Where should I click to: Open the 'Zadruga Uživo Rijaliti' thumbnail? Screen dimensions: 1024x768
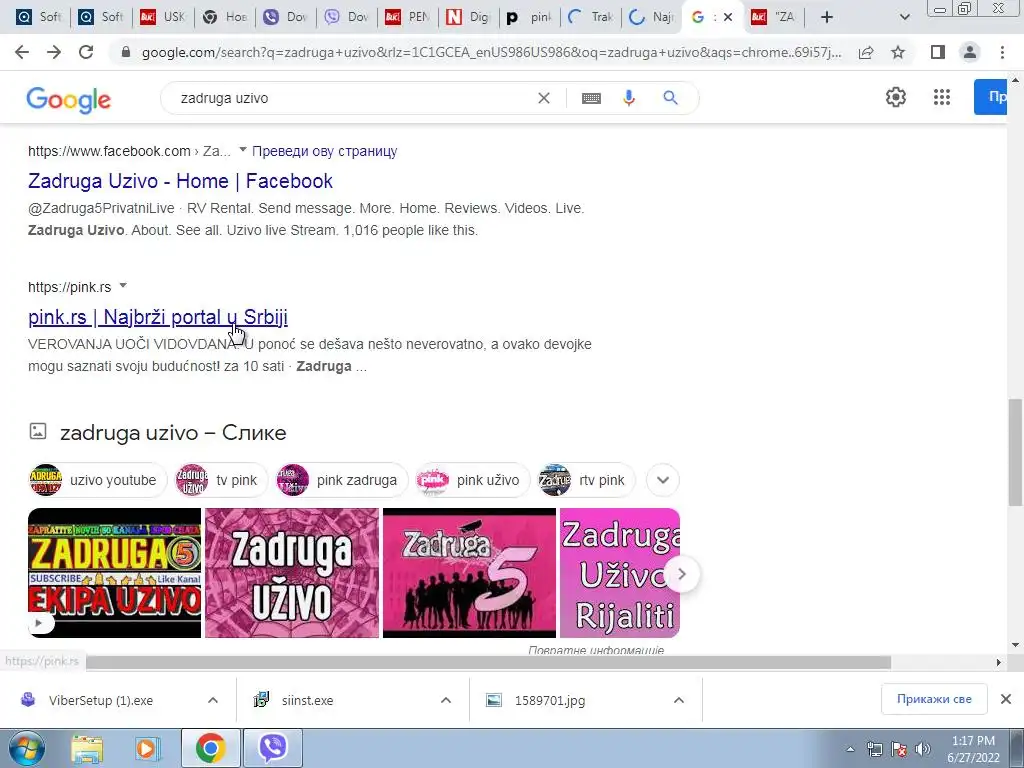click(620, 573)
